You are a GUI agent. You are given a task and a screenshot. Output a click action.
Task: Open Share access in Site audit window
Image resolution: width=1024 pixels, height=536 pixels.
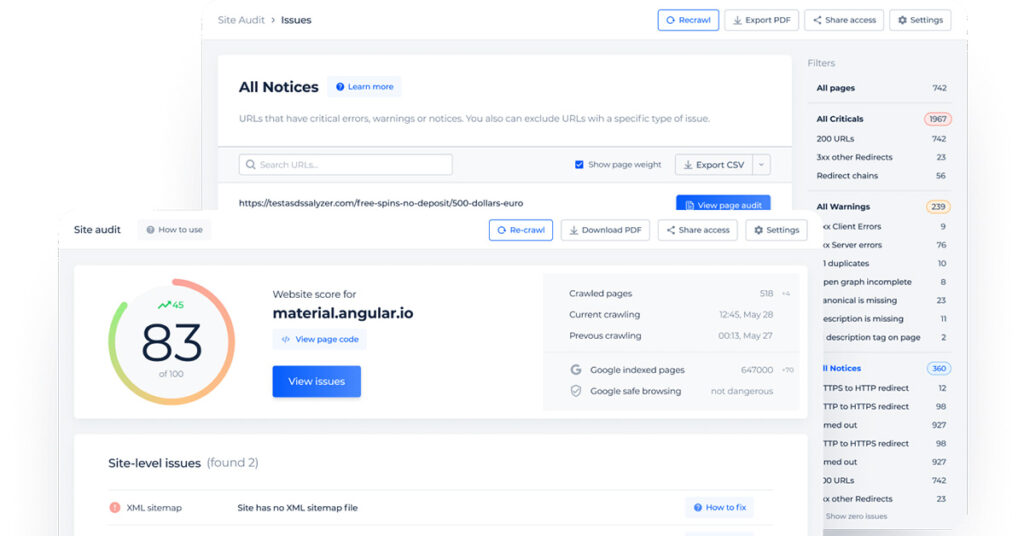click(x=697, y=230)
